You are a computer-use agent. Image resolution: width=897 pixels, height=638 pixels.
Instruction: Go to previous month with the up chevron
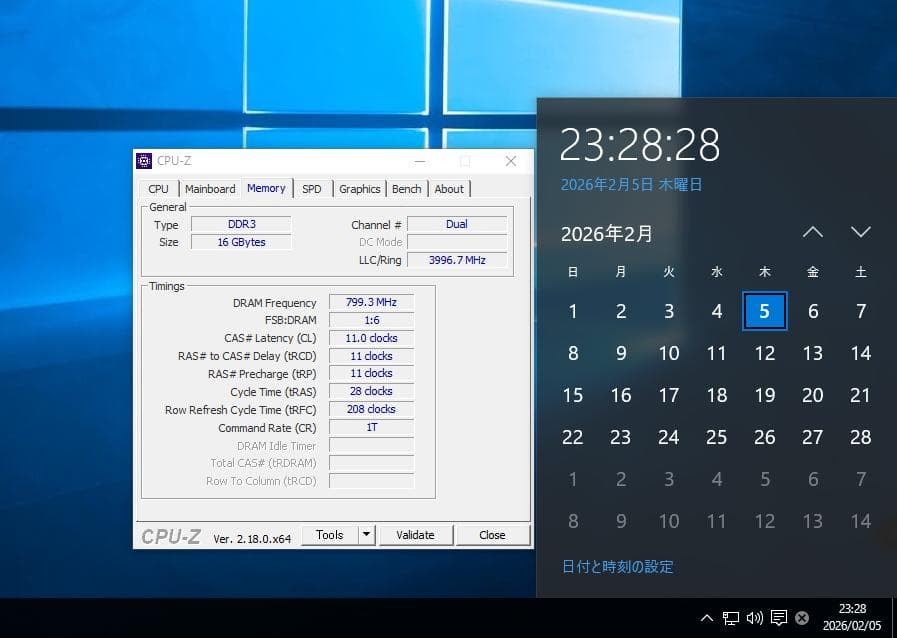coord(813,232)
